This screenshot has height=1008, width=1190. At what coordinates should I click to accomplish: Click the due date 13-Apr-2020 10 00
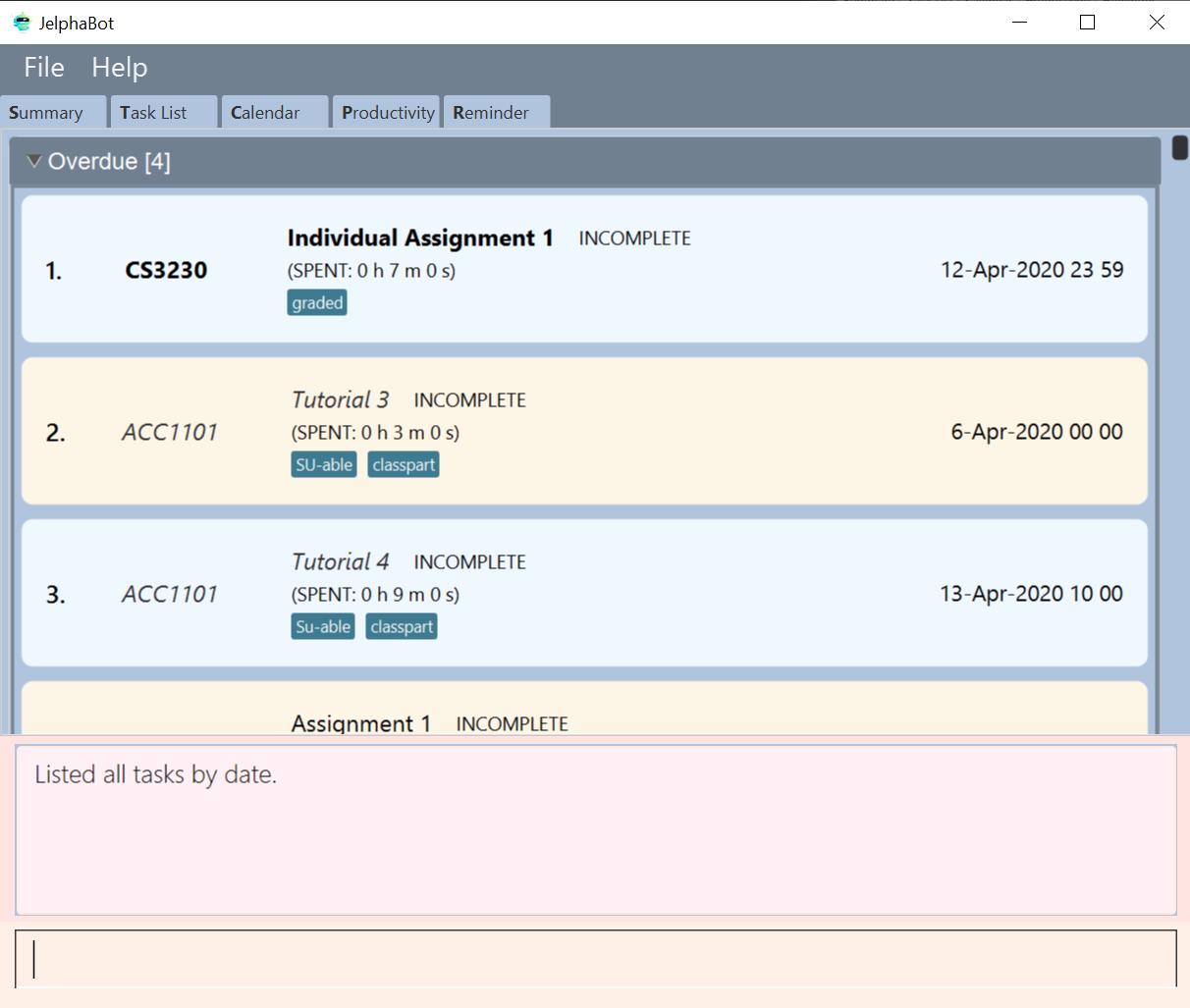(x=1031, y=594)
